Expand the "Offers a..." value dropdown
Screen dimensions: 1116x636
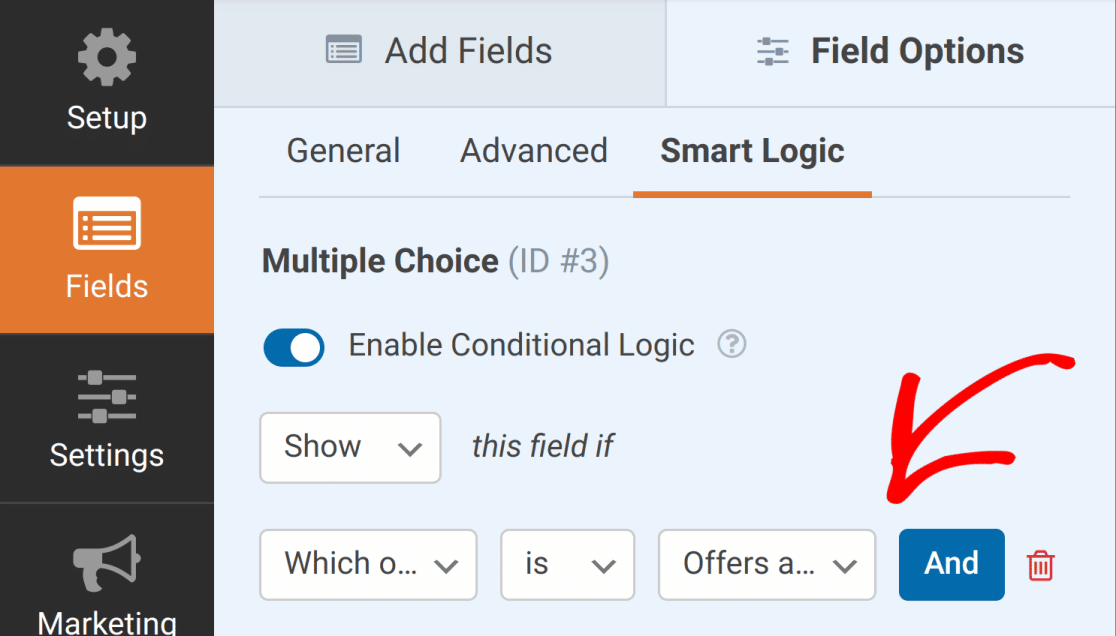(767, 564)
